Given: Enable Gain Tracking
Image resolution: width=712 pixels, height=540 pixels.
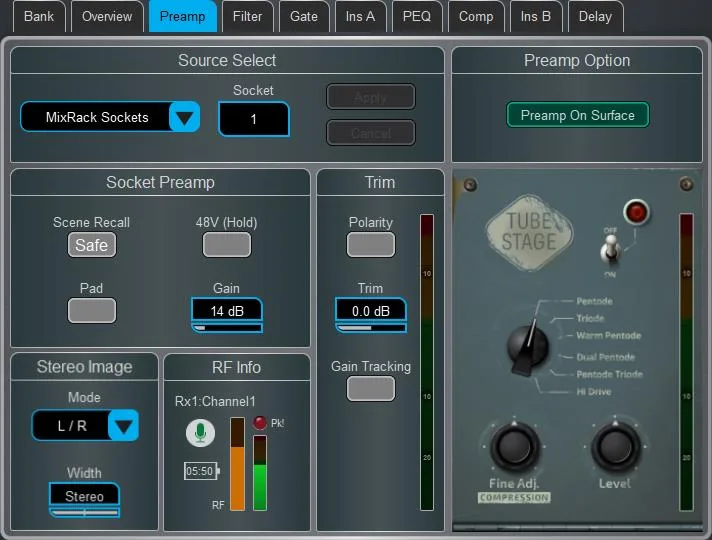Looking at the screenshot, I should (371, 389).
